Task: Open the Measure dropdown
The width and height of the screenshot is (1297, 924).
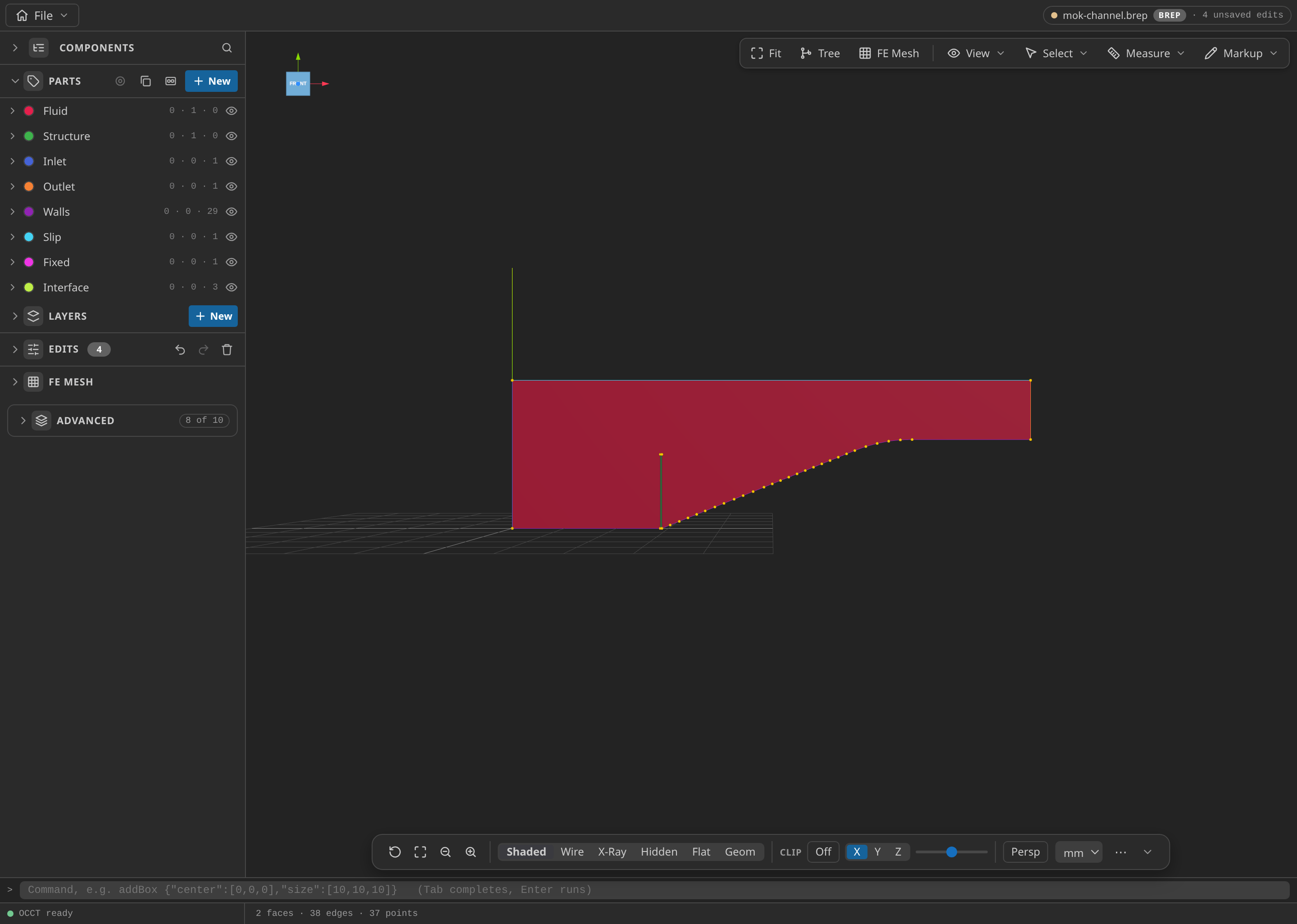Action: pos(1146,54)
